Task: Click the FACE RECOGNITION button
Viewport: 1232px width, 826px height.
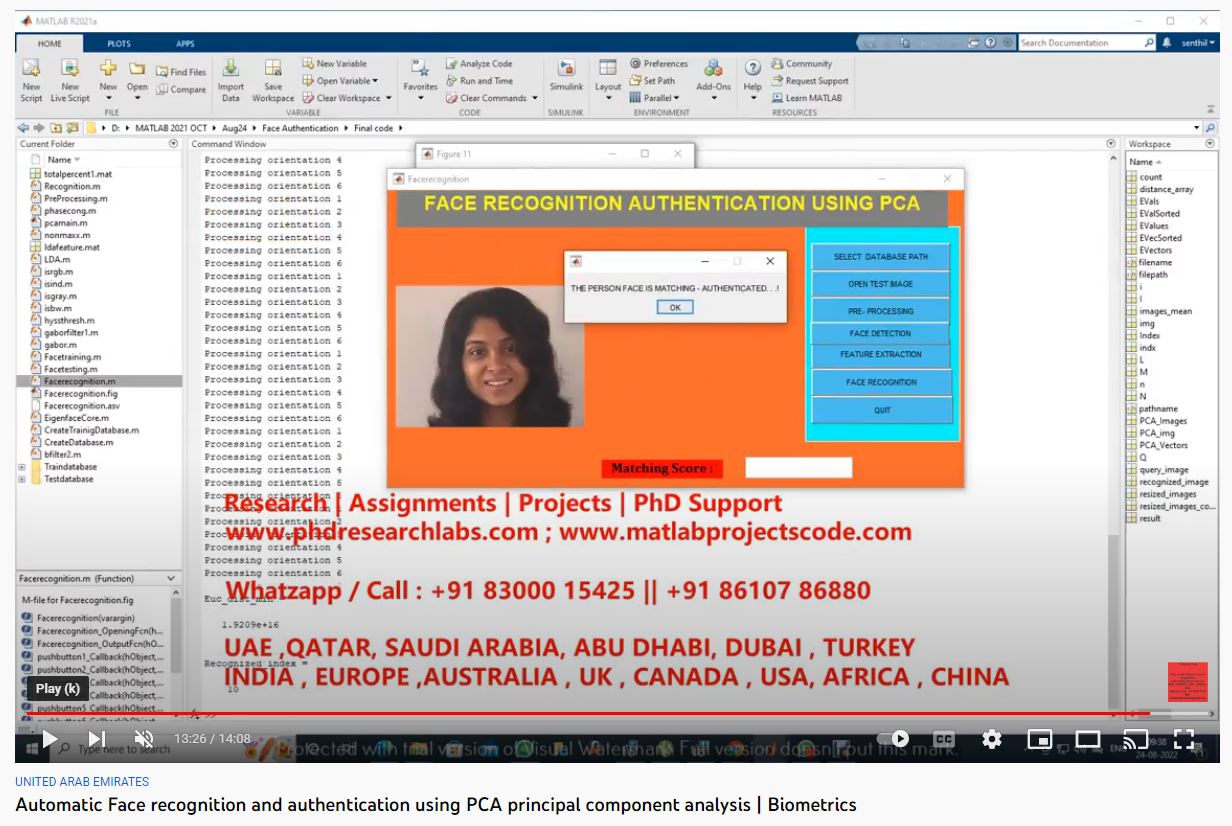Action: click(880, 382)
